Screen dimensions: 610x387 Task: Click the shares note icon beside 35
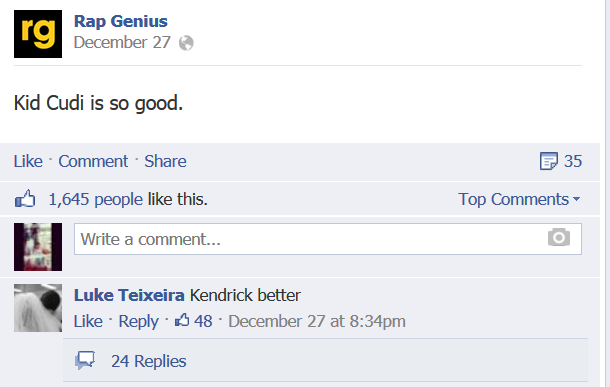coord(549,161)
